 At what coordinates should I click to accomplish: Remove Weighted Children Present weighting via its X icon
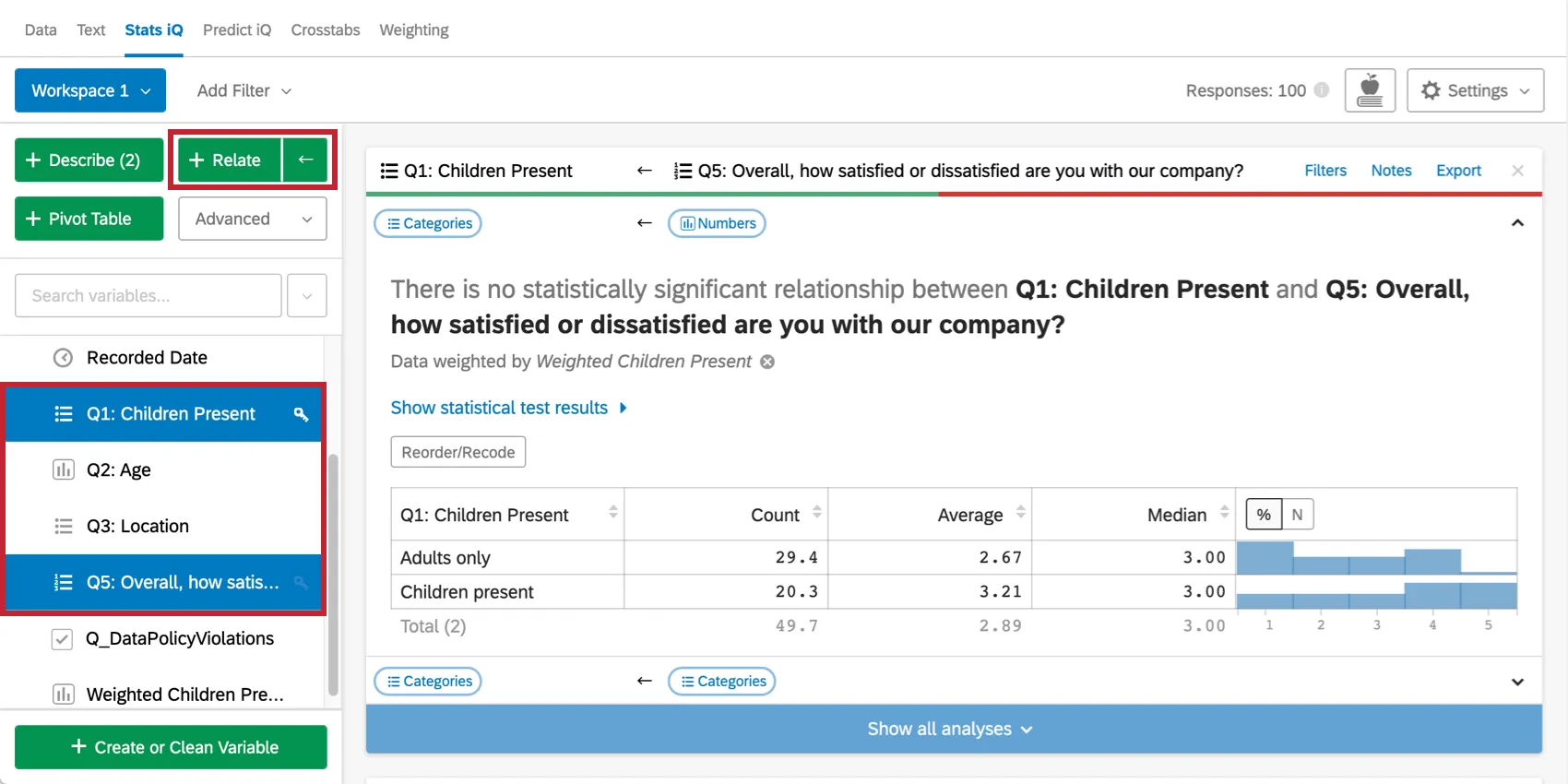(x=766, y=362)
